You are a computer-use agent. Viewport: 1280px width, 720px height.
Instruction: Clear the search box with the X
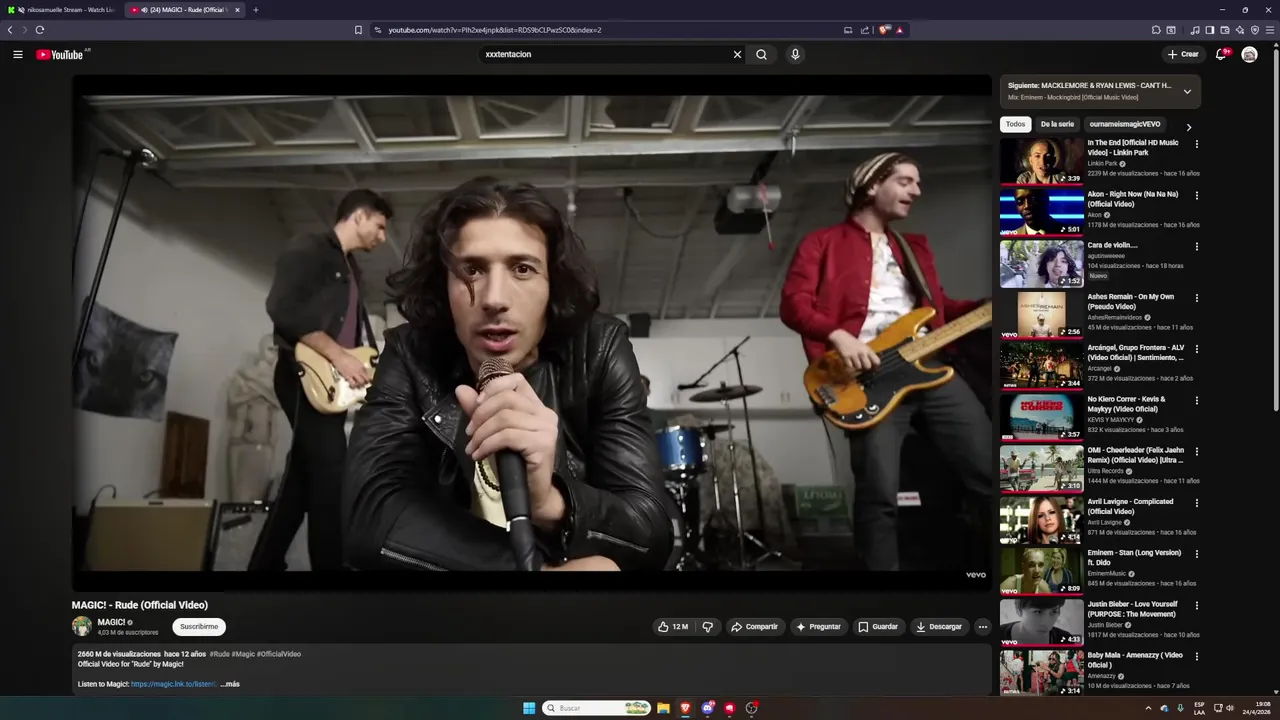coord(737,54)
